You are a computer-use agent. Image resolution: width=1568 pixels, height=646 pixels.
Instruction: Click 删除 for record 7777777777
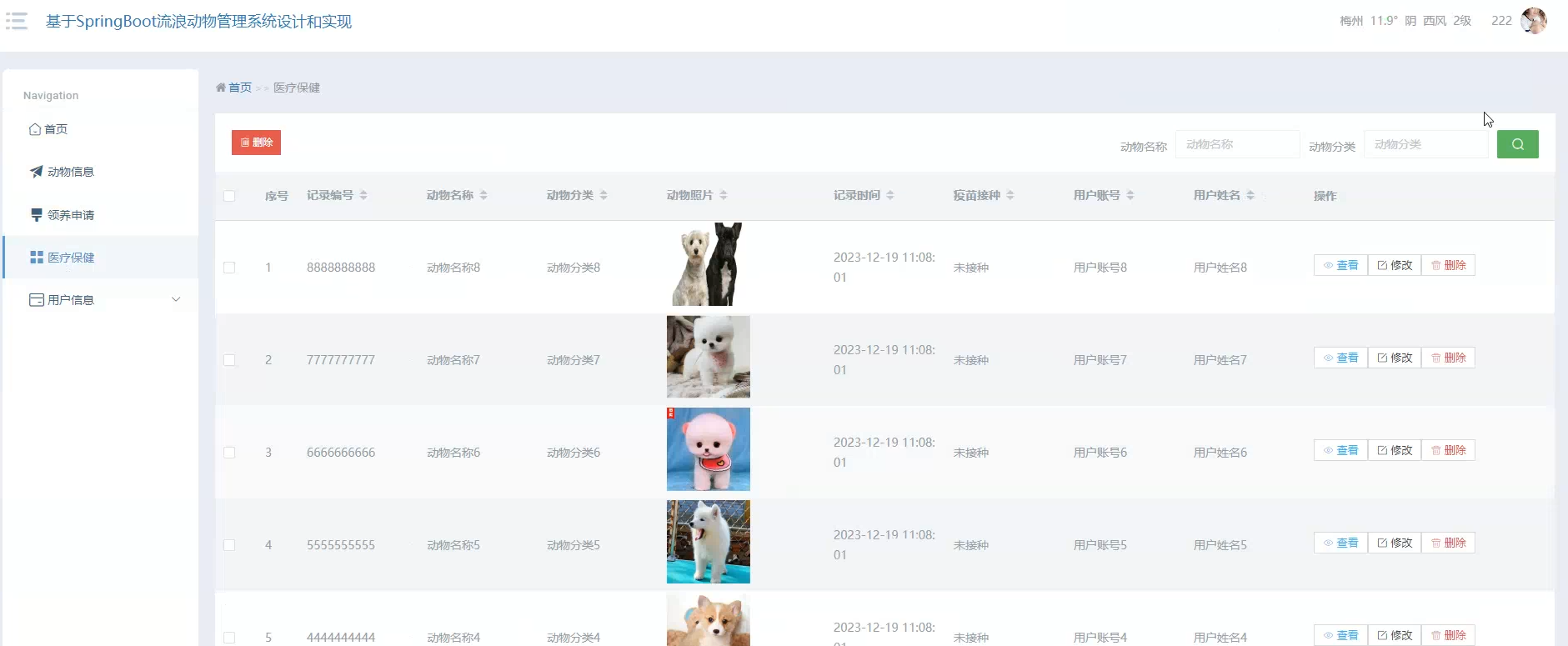click(1448, 358)
